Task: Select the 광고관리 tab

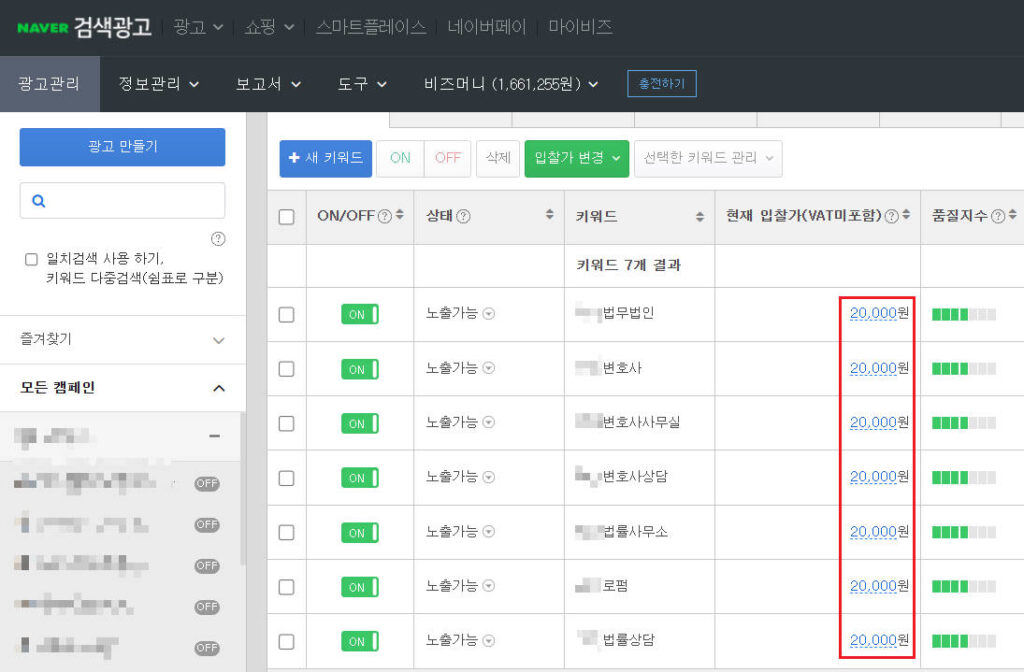Action: 50,84
